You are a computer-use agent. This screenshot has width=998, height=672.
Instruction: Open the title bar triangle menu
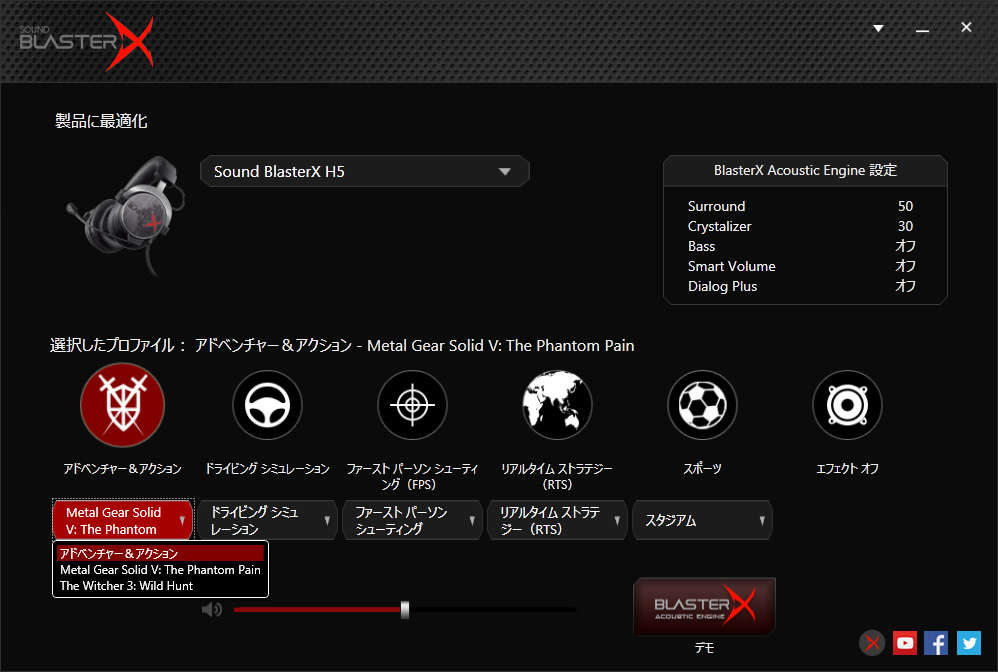pos(878,28)
